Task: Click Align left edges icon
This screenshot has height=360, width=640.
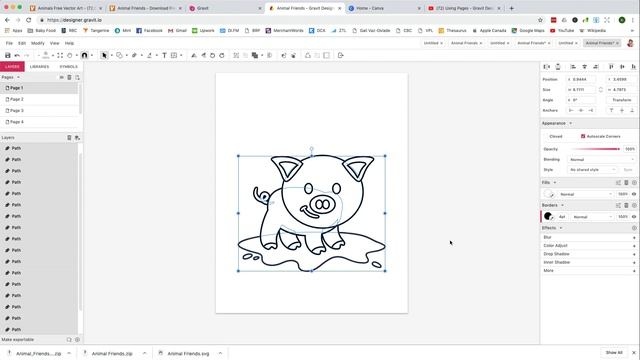Action: [573, 67]
